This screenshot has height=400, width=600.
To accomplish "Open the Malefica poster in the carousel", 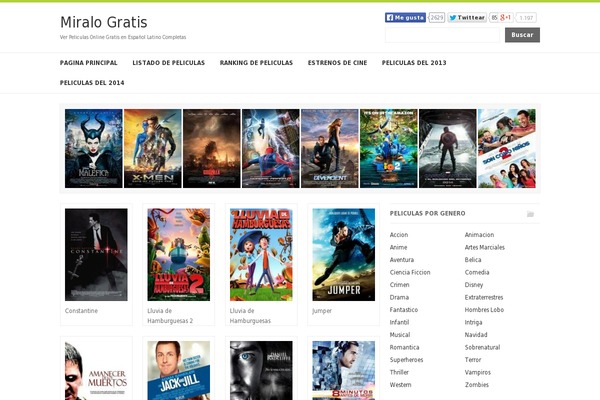I will coord(94,149).
